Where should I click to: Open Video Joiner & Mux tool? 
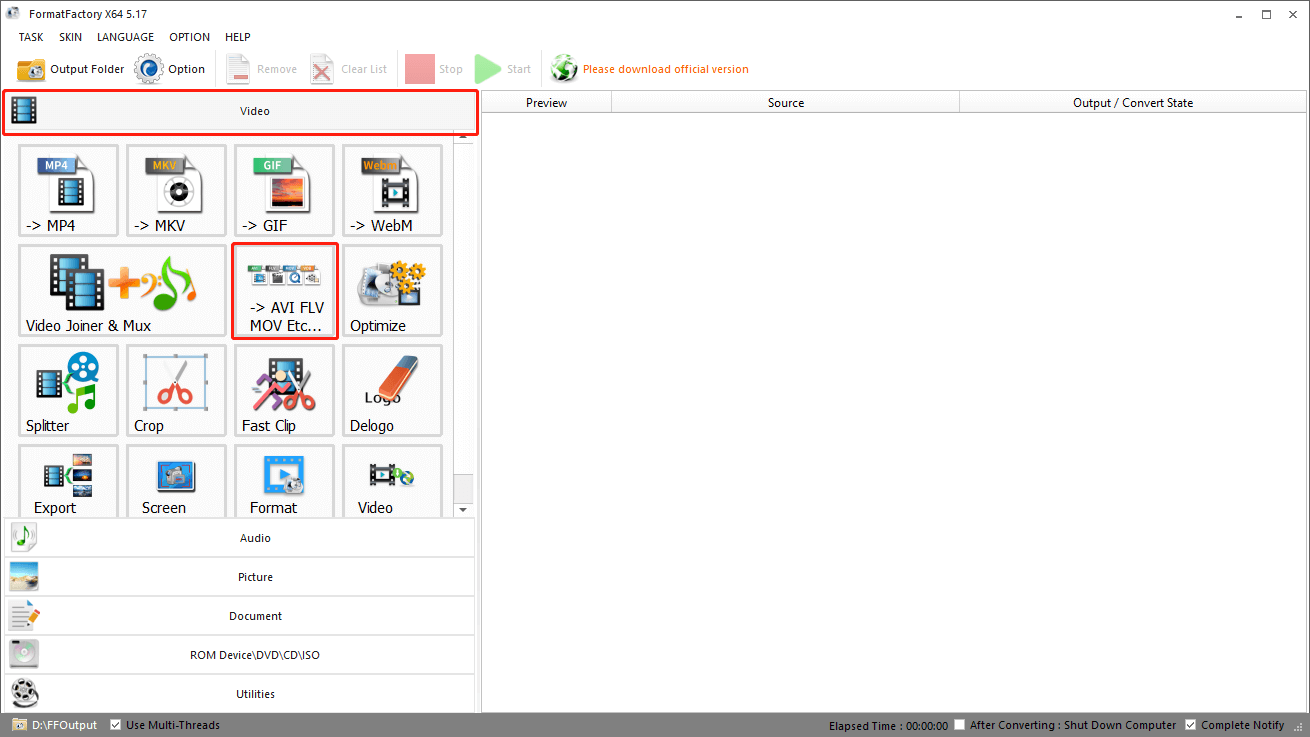click(x=122, y=290)
